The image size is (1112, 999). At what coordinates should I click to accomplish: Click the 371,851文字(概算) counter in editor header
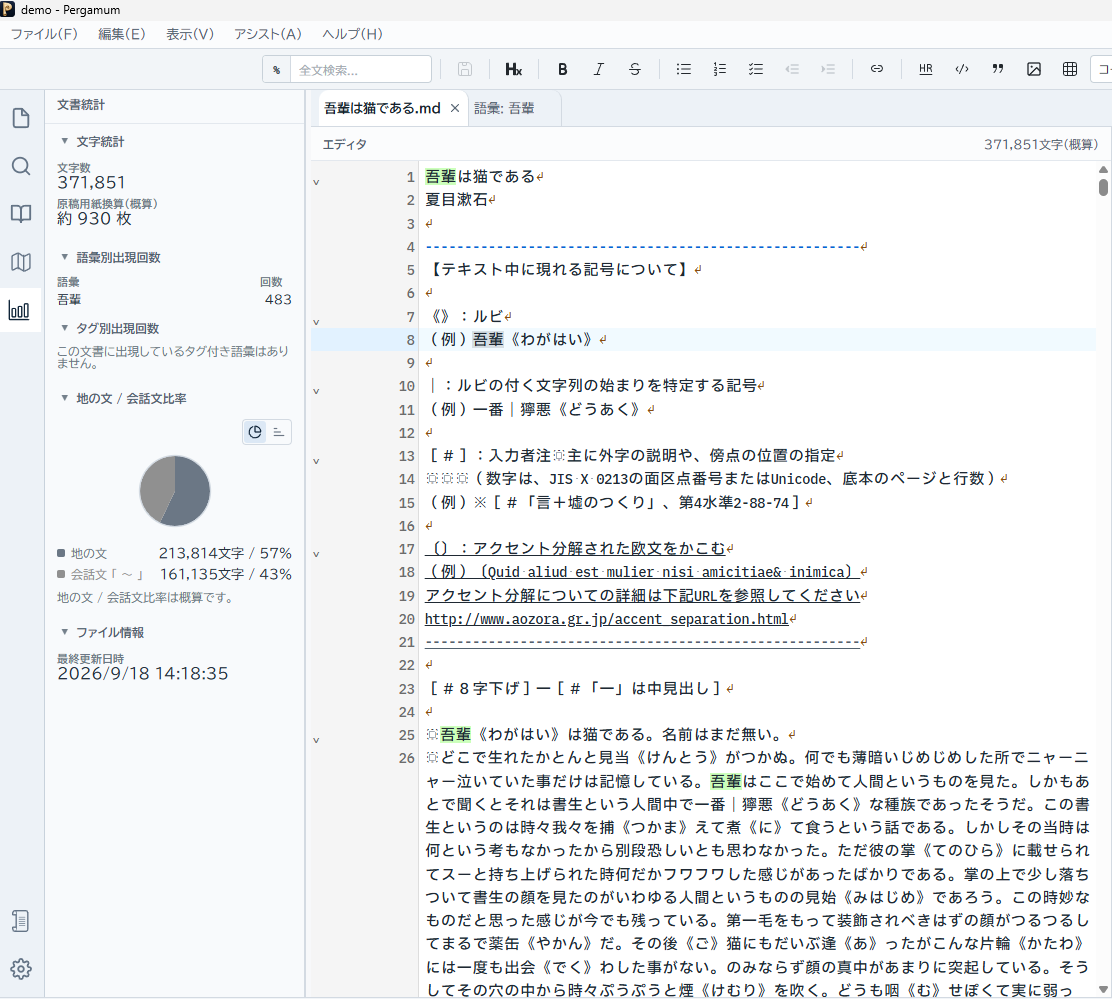[x=1040, y=145]
